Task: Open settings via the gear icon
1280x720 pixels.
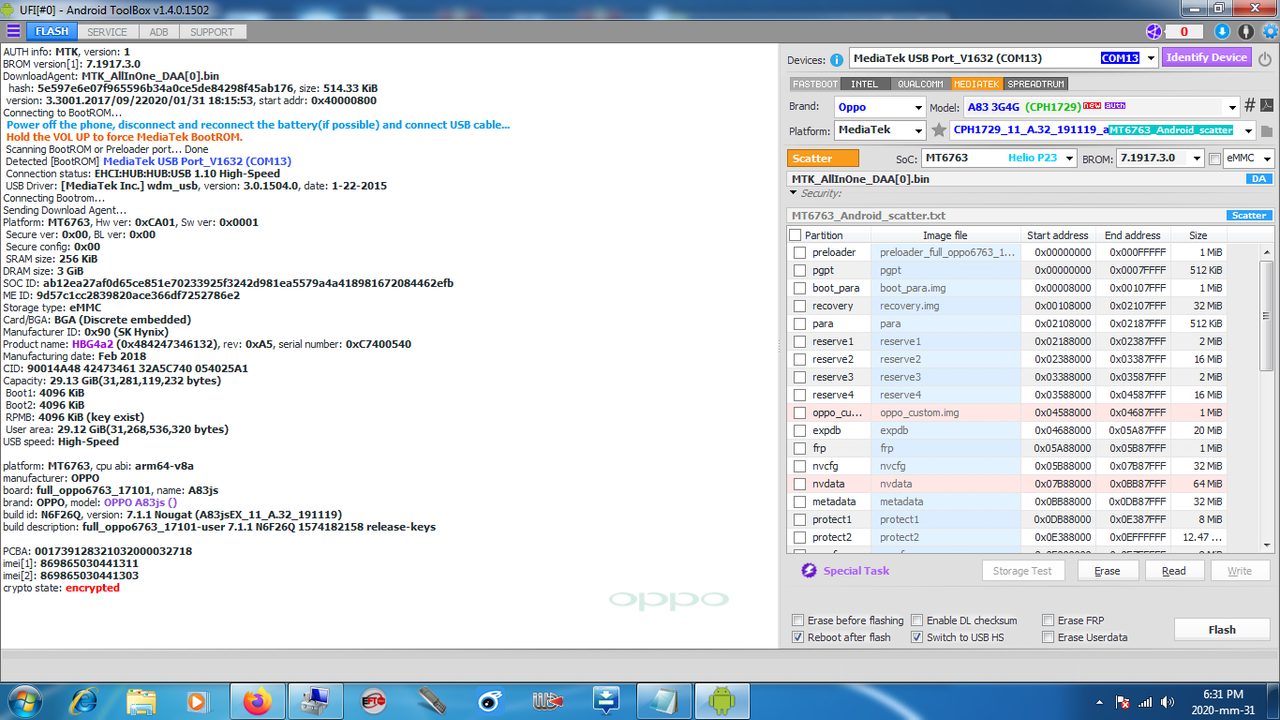Action: click(1268, 31)
